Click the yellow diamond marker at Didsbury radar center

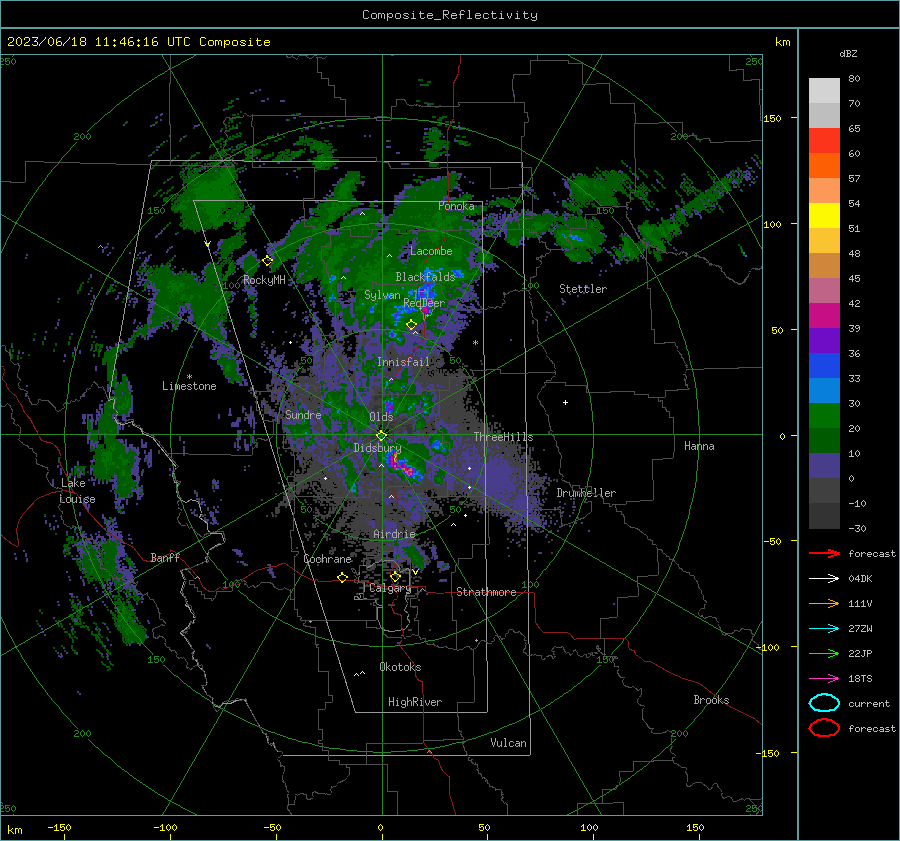(x=382, y=435)
